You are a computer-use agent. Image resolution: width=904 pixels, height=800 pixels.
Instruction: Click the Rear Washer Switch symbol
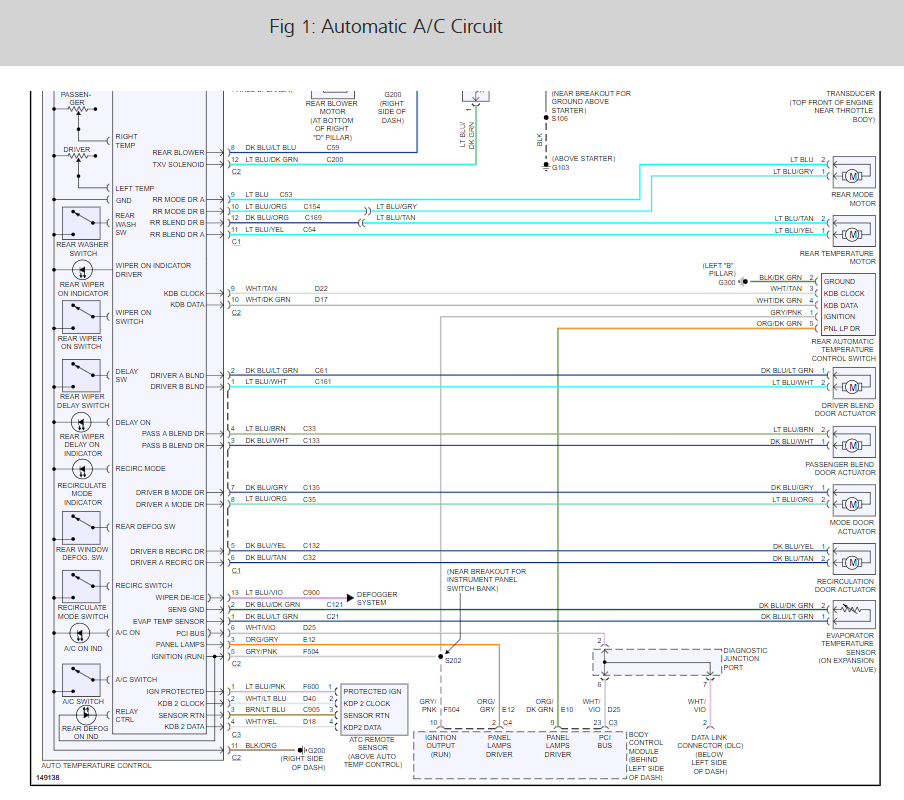click(x=83, y=222)
